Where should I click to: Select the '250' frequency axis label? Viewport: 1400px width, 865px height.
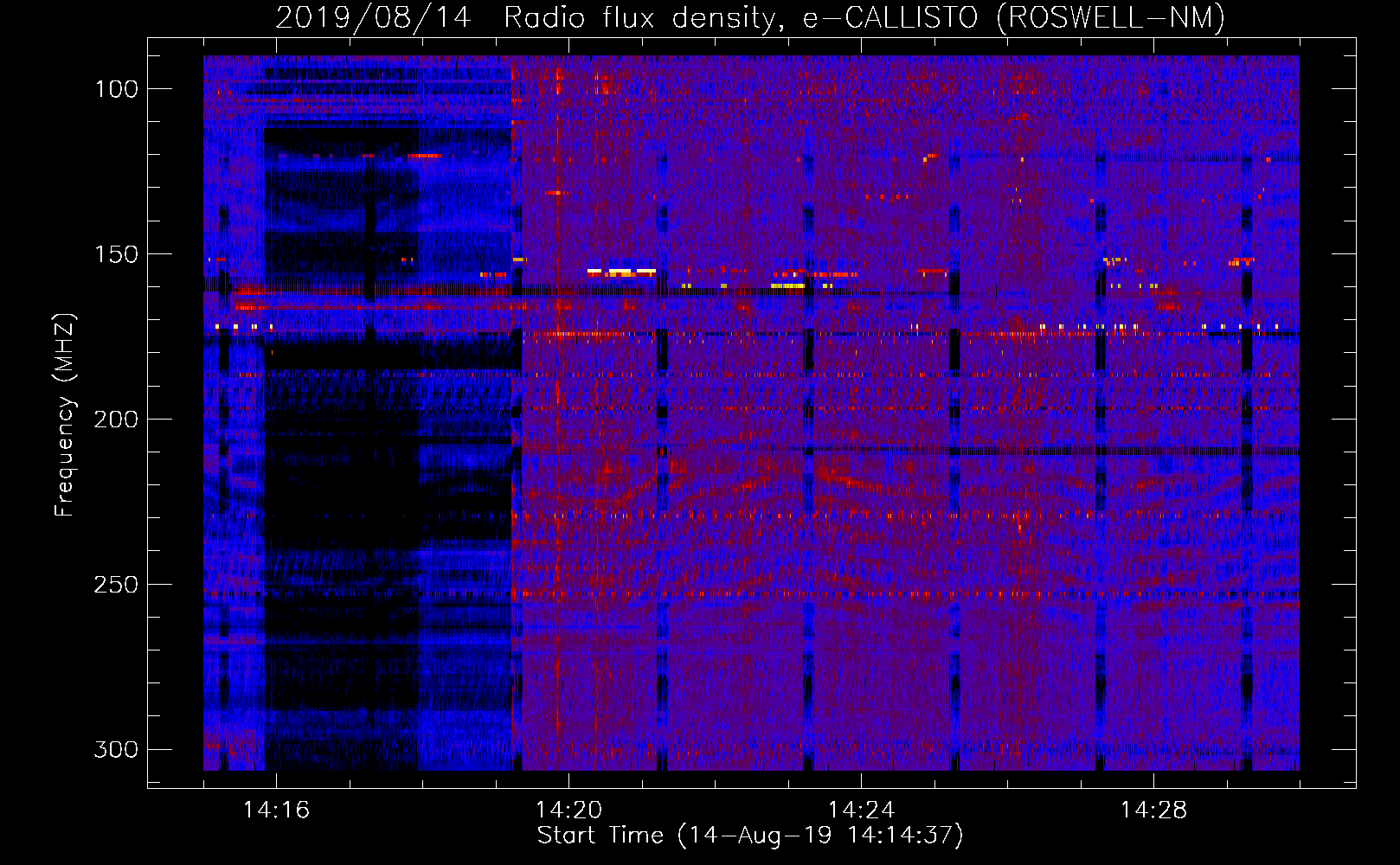[x=116, y=585]
